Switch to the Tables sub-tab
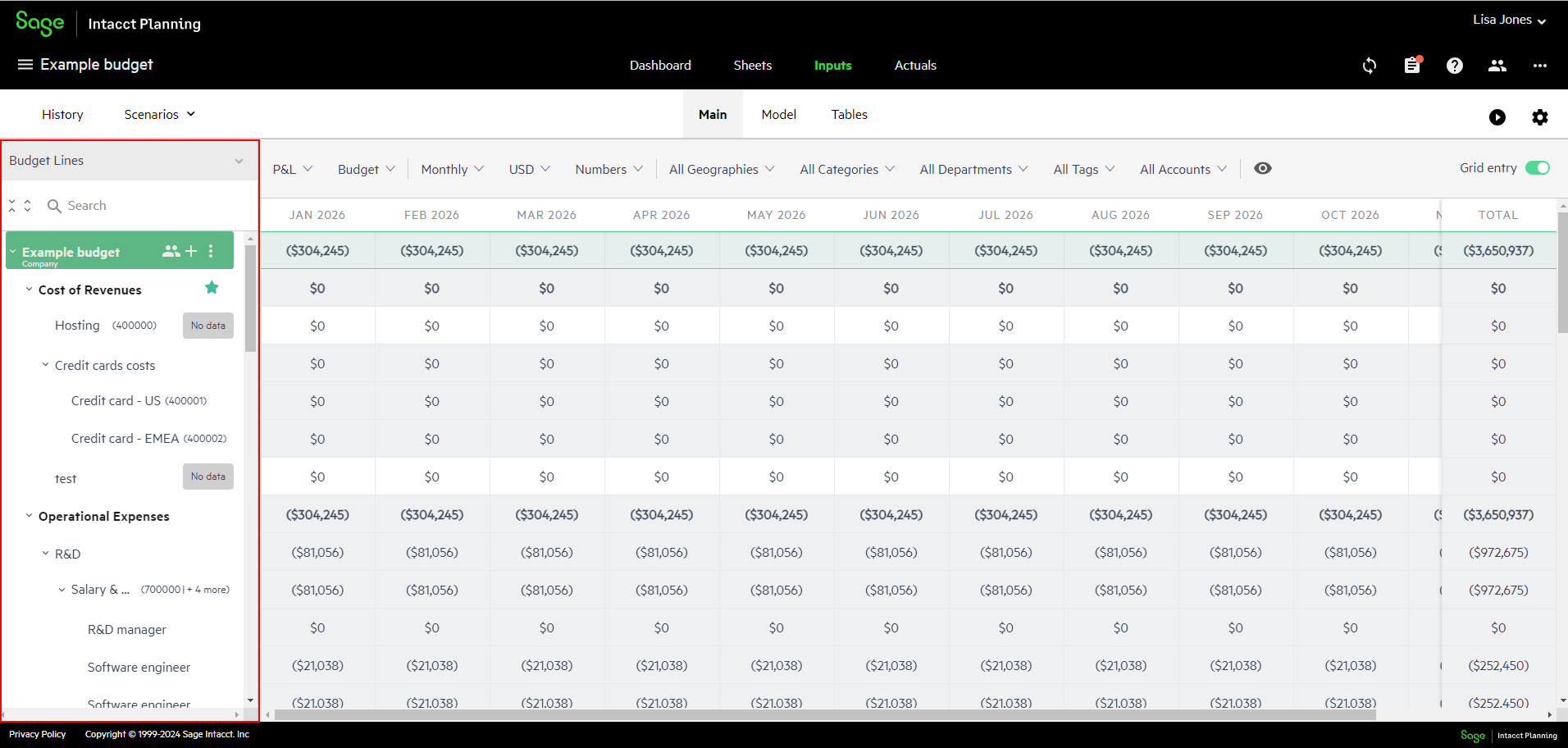The image size is (1568, 748). pyautogui.click(x=849, y=115)
